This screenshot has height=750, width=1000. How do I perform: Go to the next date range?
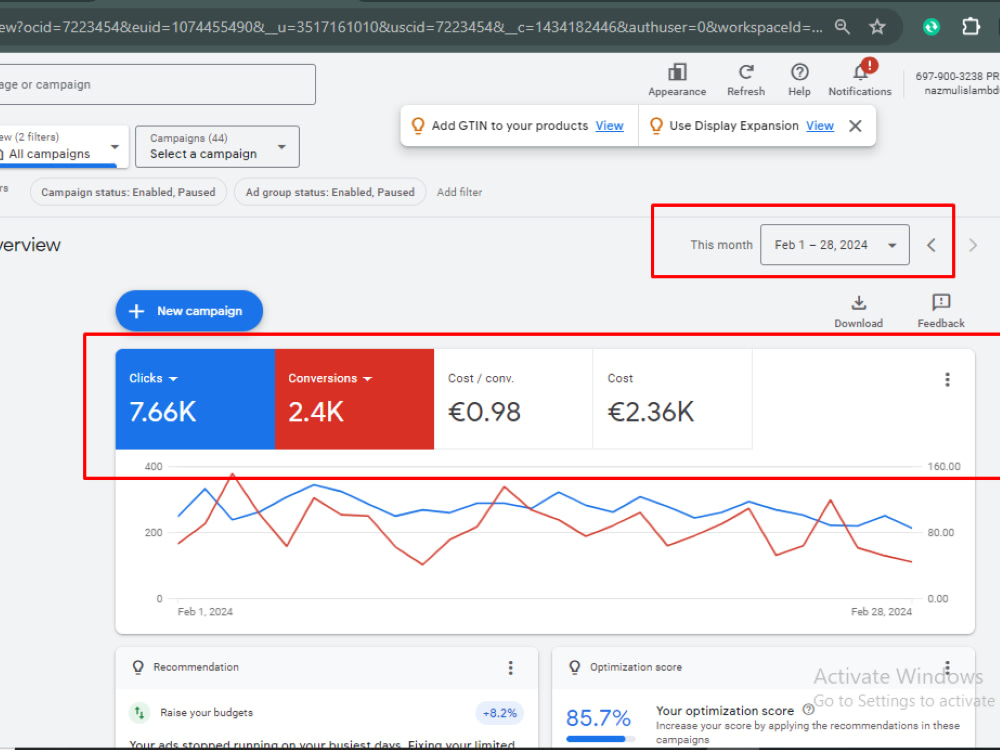(973, 245)
